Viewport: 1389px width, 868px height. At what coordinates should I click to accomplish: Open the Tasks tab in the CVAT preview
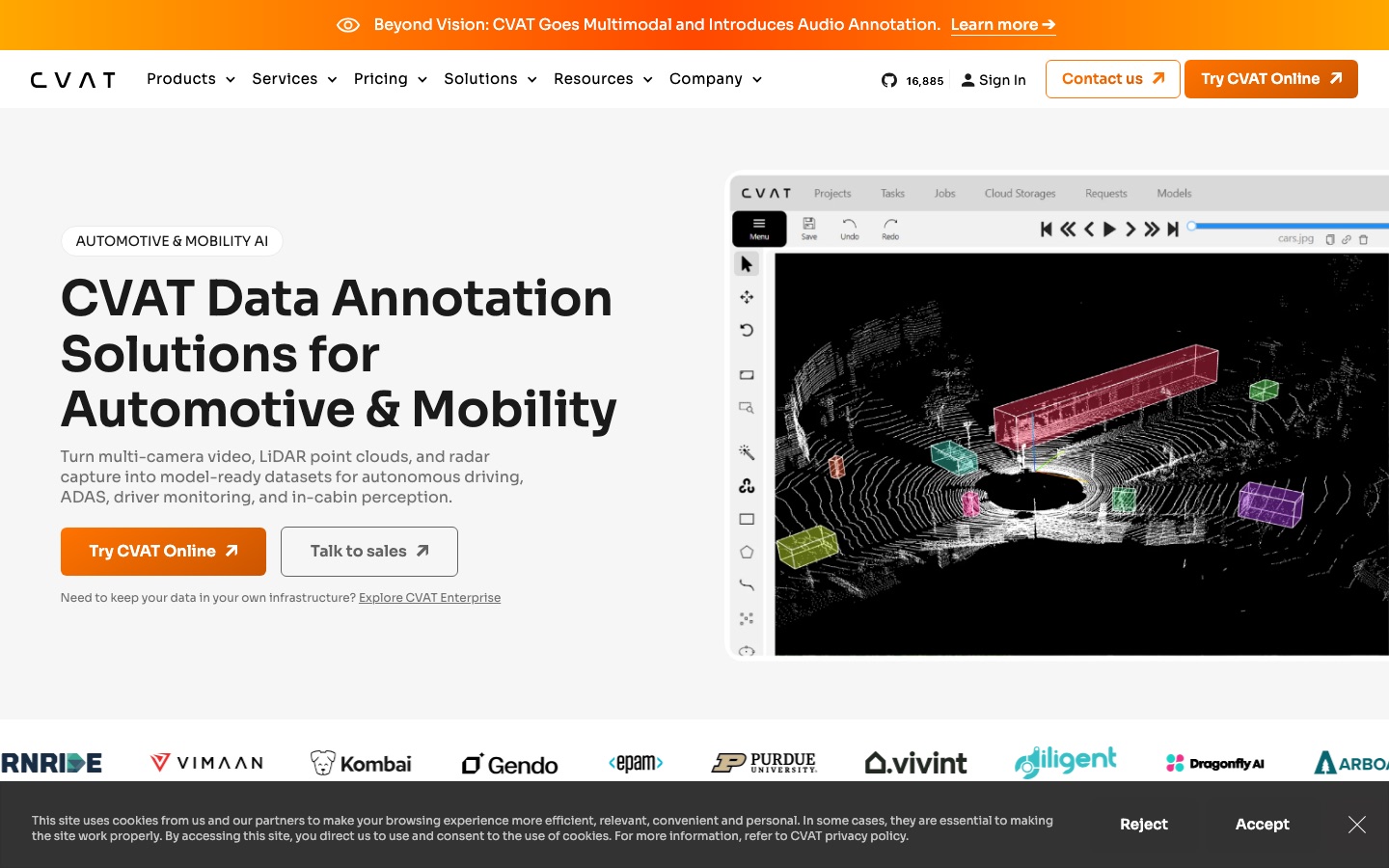click(x=892, y=193)
